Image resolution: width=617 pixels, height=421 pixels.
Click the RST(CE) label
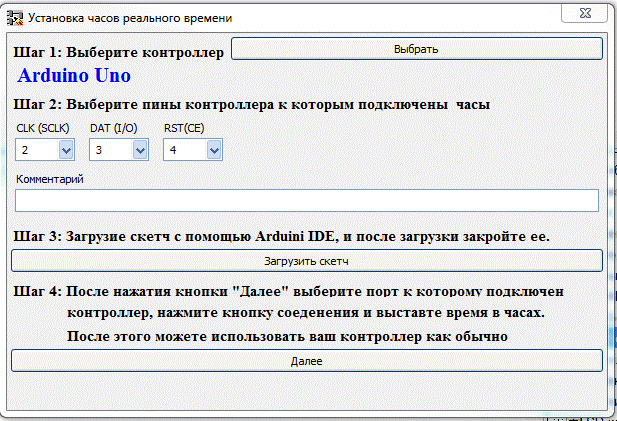[x=184, y=128]
